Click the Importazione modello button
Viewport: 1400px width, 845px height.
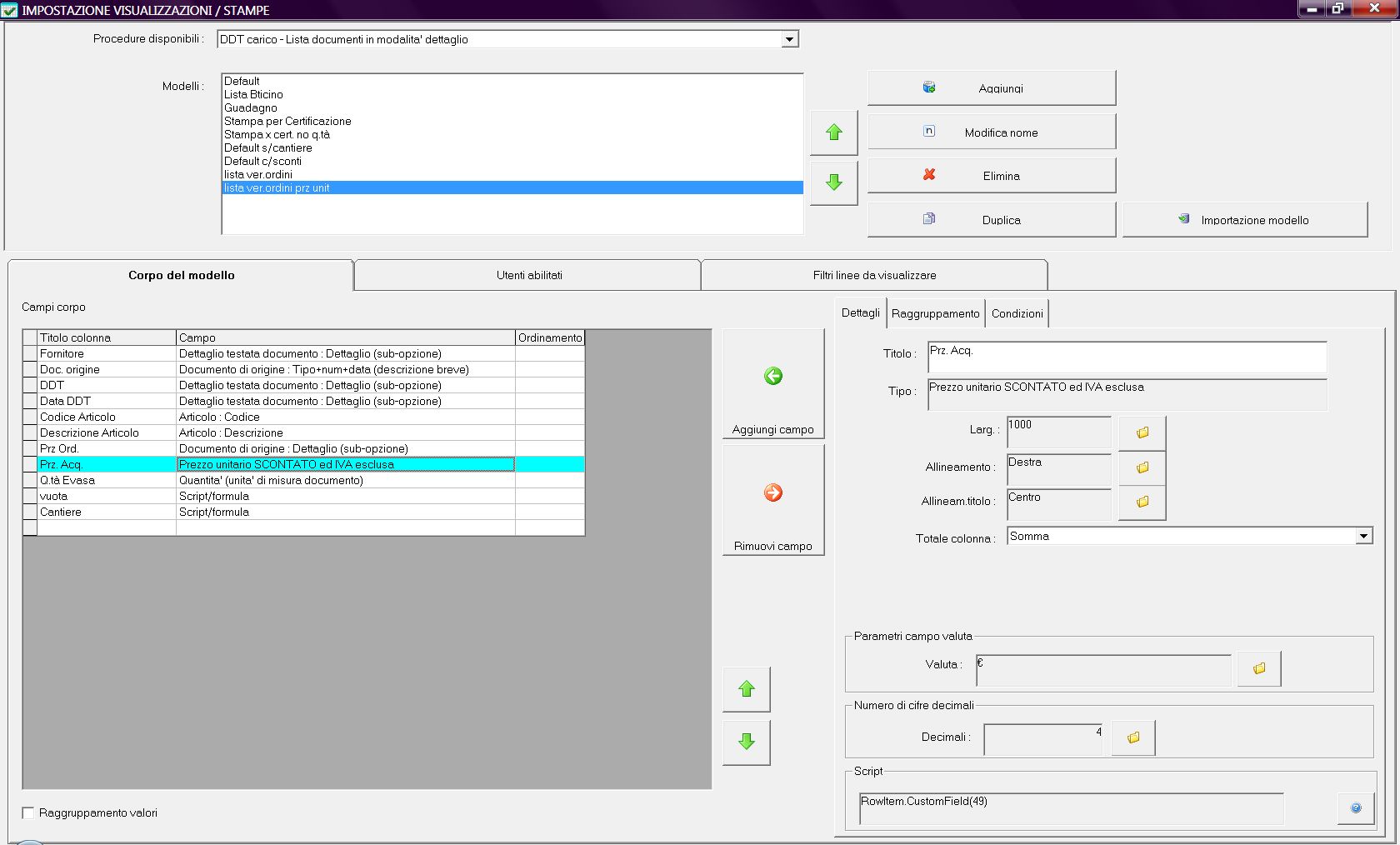pyautogui.click(x=1245, y=220)
